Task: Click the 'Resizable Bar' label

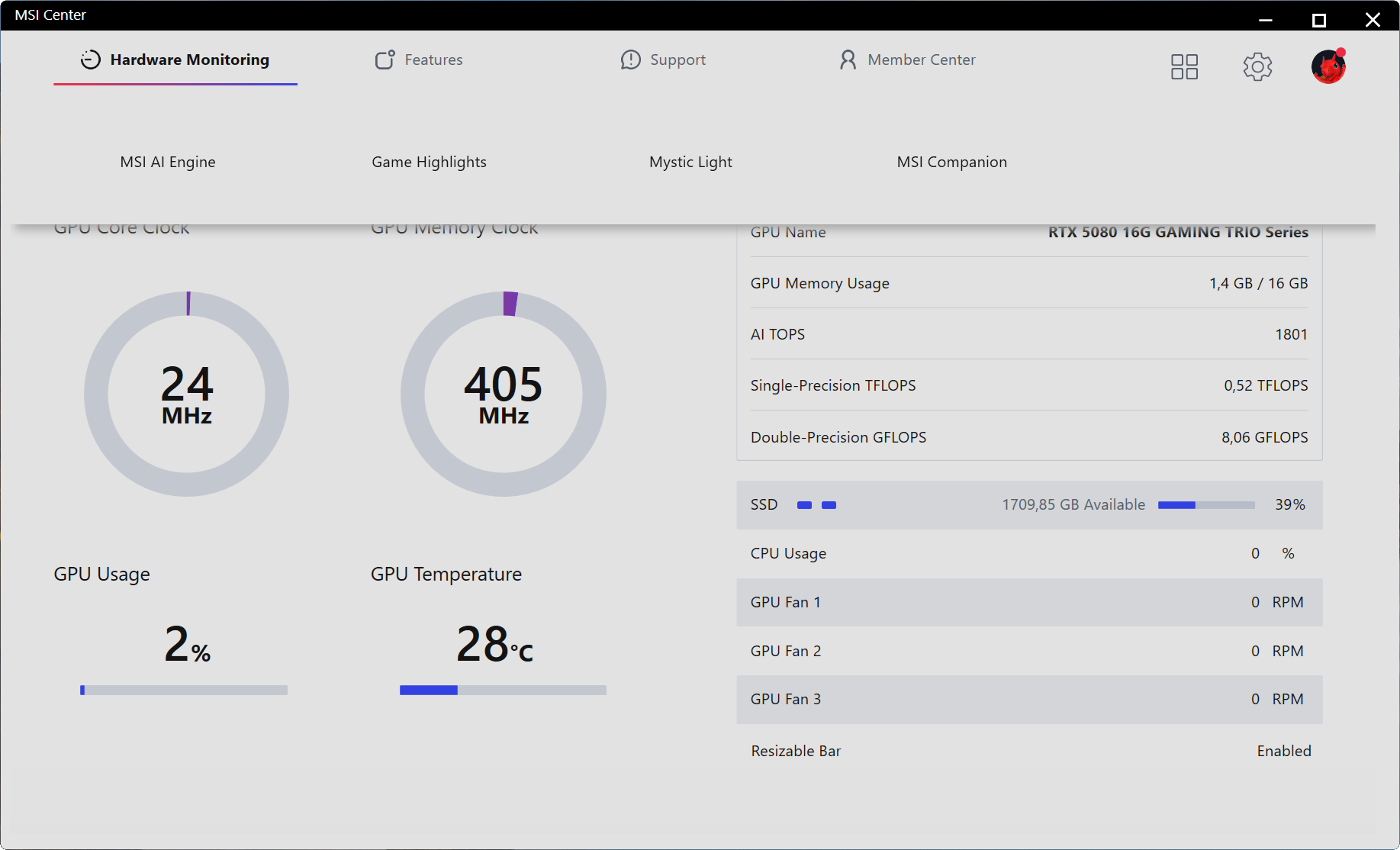Action: point(796,751)
